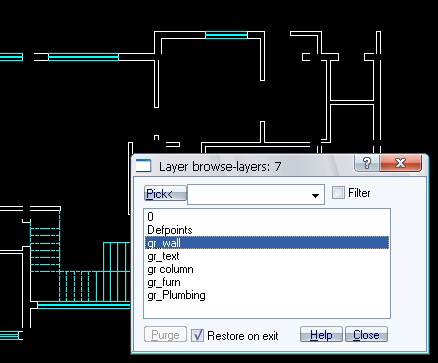This screenshot has width=438, height=363.
Task: Click inside the layer name combo box field
Action: 256,195
